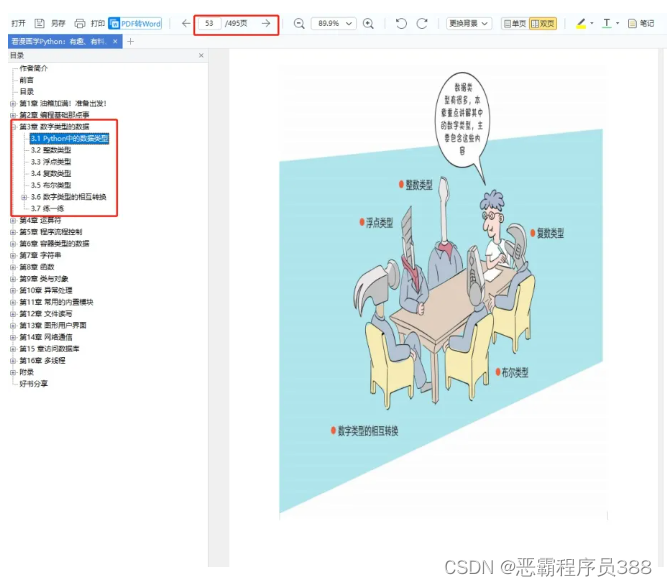
Task: Select 3.2 整数类型 entry
Action: pyautogui.click(x=51, y=150)
